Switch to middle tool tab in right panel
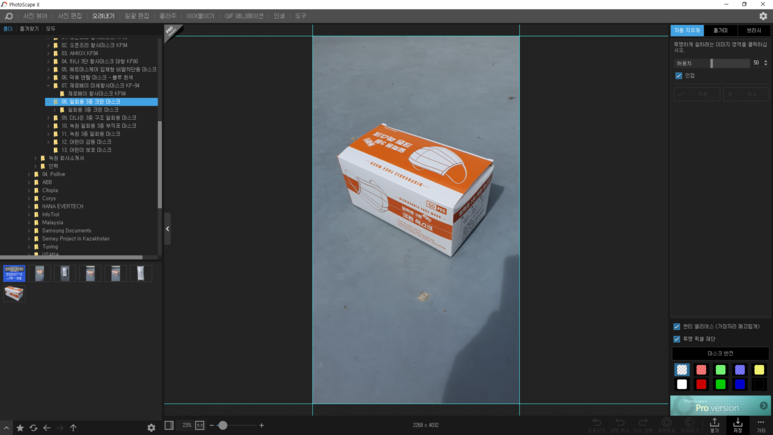The width and height of the screenshot is (773, 435). click(720, 31)
